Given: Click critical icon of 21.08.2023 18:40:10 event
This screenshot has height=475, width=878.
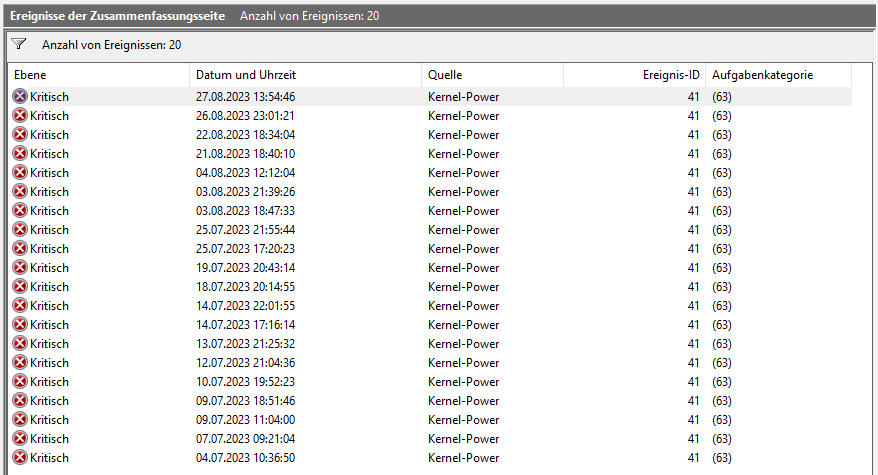Looking at the screenshot, I should (20, 153).
